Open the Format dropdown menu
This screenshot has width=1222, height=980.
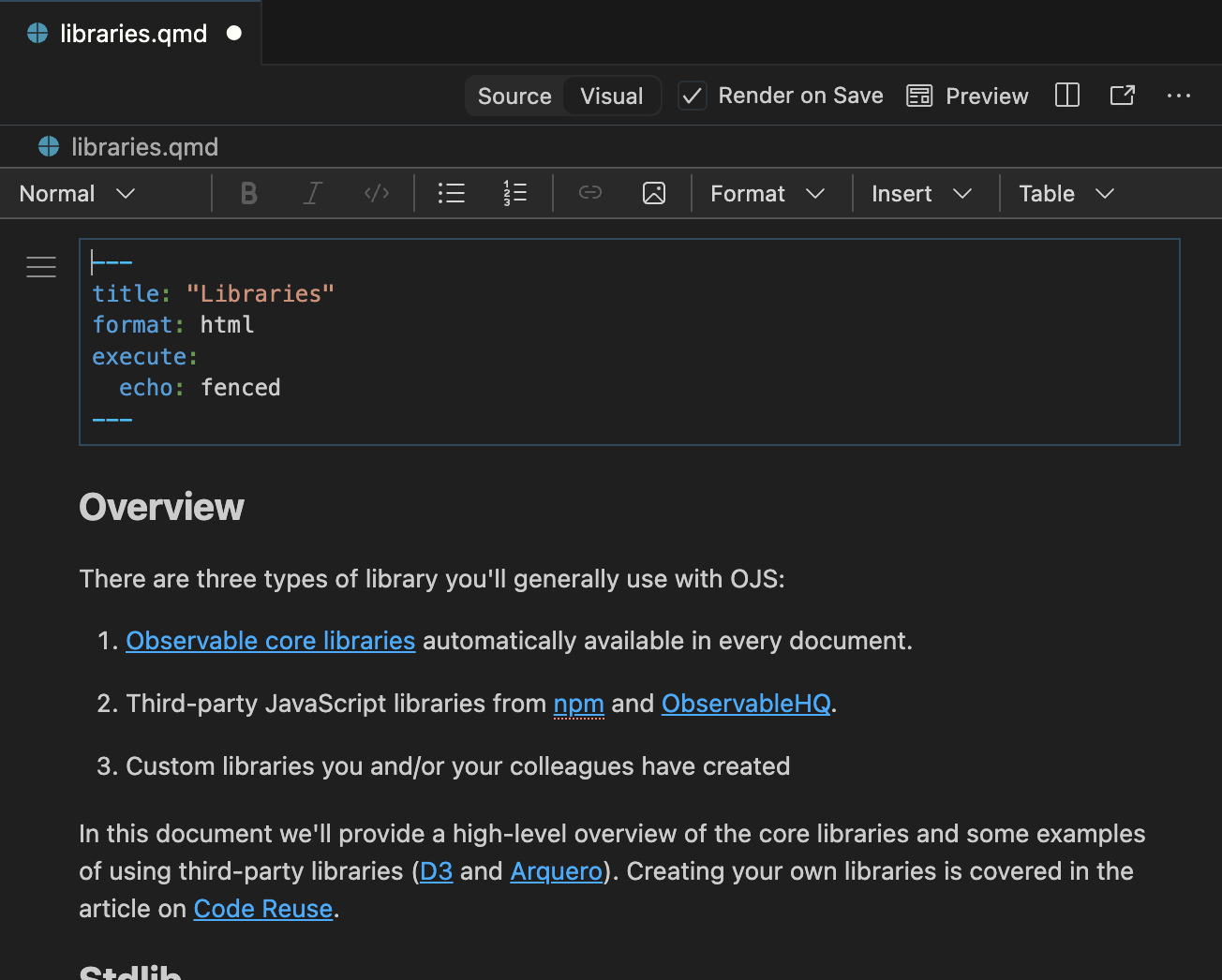(768, 193)
